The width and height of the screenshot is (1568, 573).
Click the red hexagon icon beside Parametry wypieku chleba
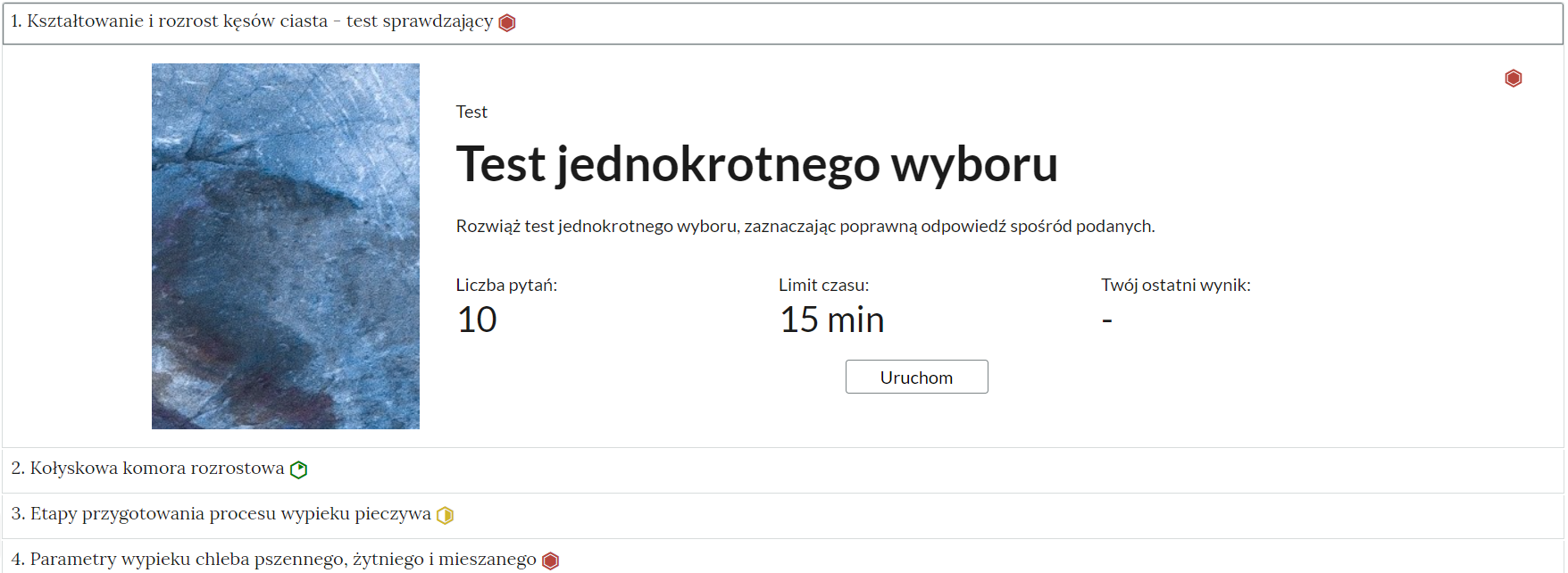551,561
